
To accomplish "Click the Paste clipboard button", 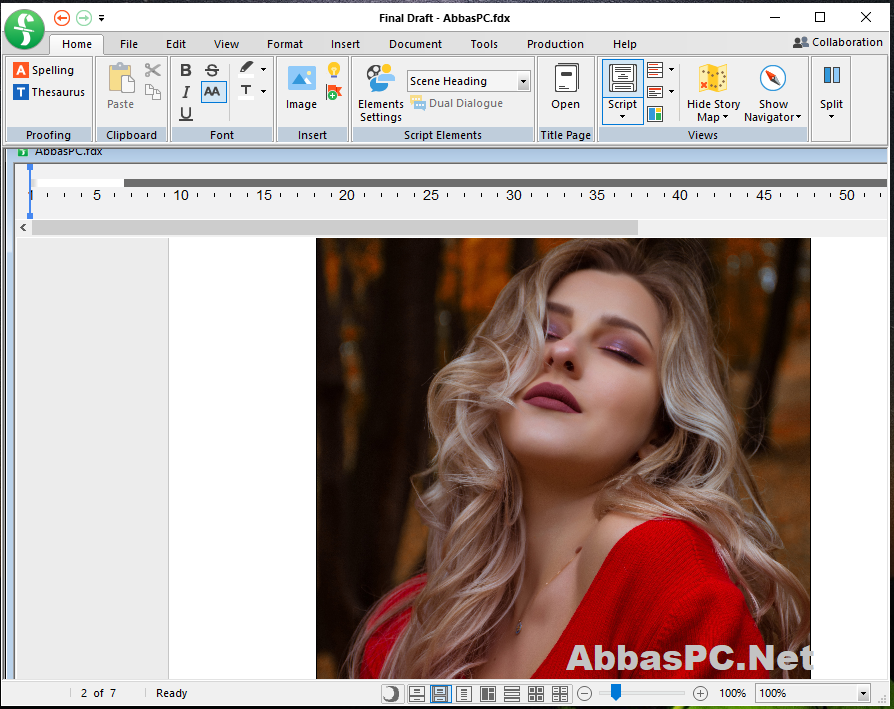I will 120,86.
